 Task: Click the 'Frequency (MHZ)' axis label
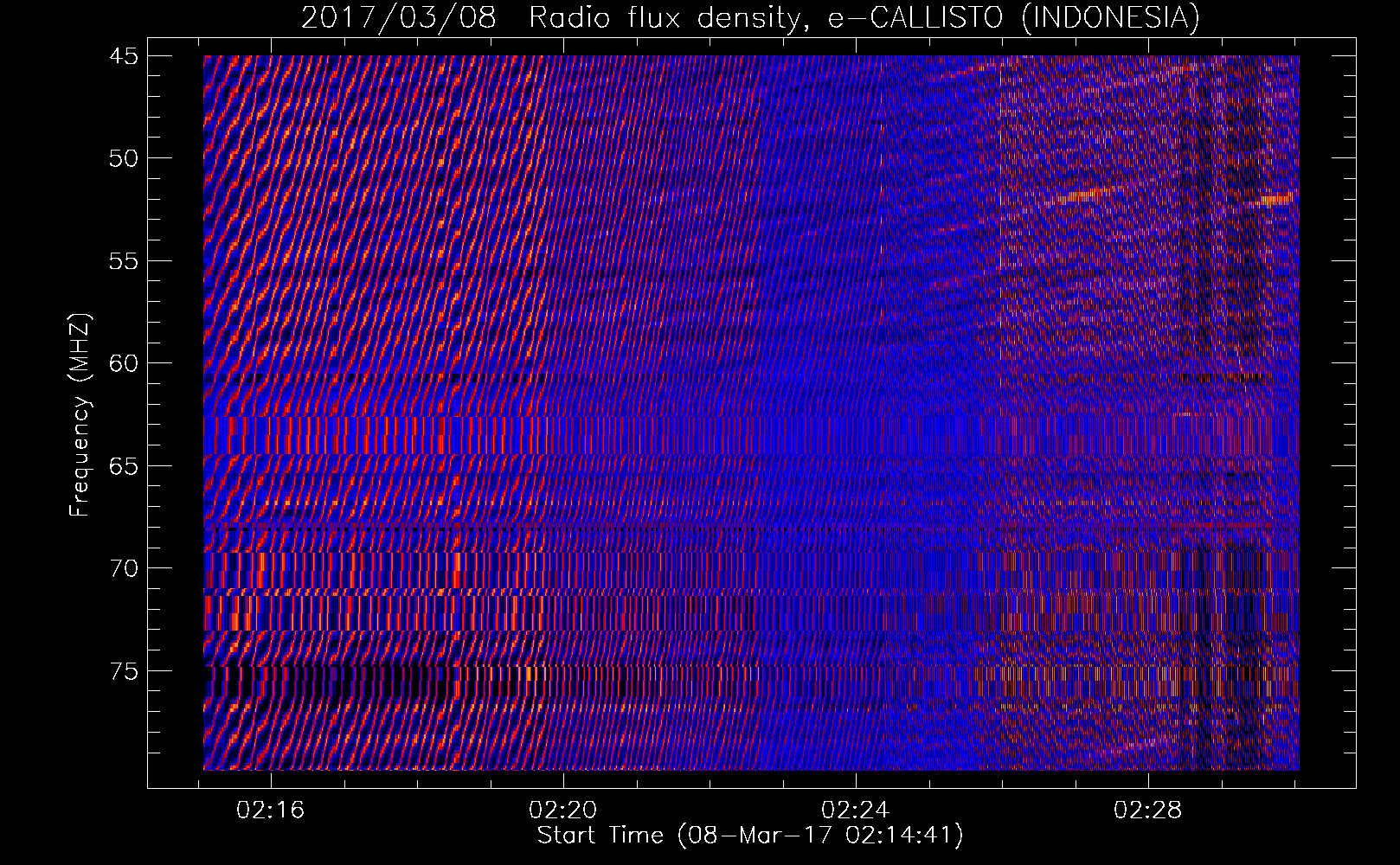[80, 415]
